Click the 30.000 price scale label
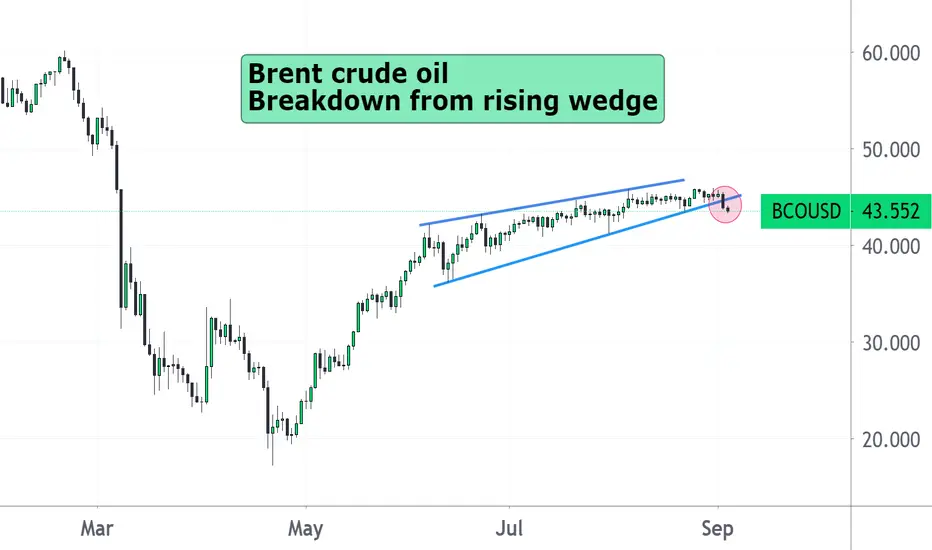Viewport: 932px width, 550px height. (891, 342)
